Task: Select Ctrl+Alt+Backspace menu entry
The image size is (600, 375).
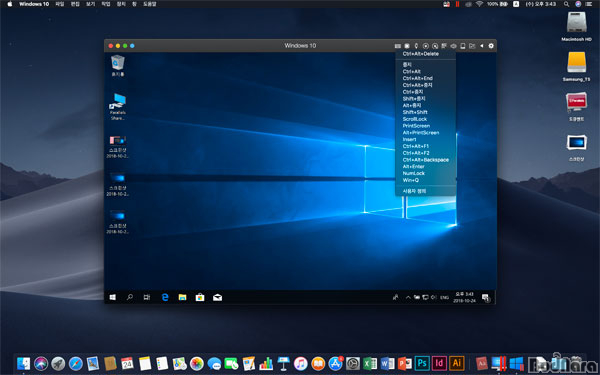Action: click(x=426, y=160)
